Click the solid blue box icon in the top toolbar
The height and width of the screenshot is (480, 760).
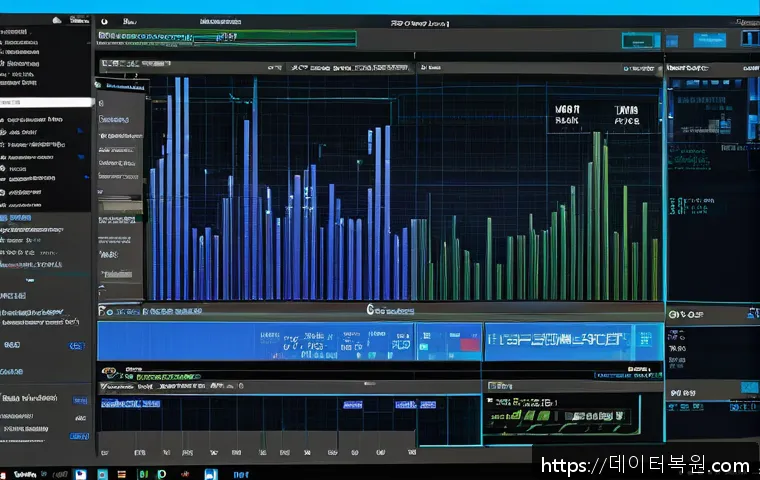[749, 37]
